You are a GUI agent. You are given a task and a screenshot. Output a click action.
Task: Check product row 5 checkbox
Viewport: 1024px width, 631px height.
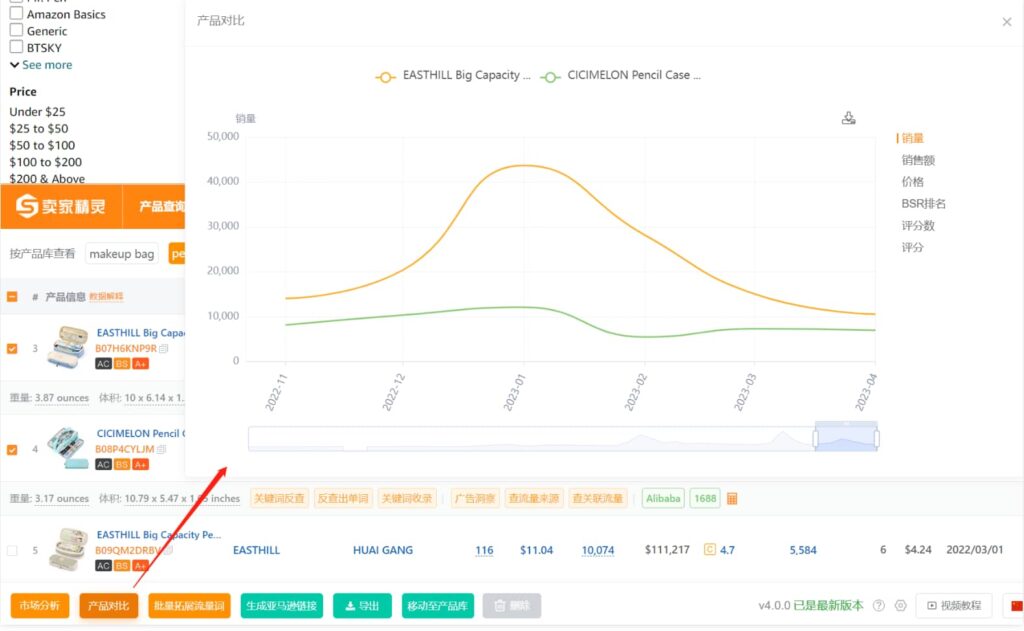coord(12,550)
